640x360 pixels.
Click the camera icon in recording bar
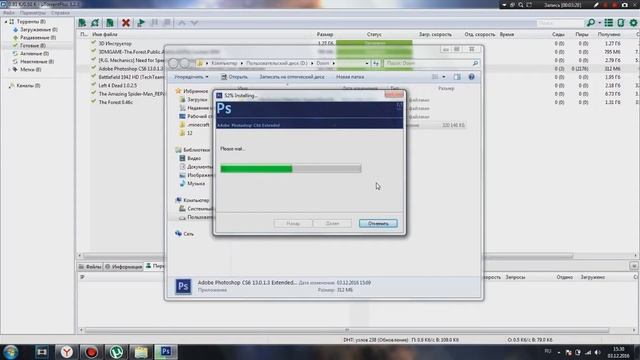click(625, 5)
